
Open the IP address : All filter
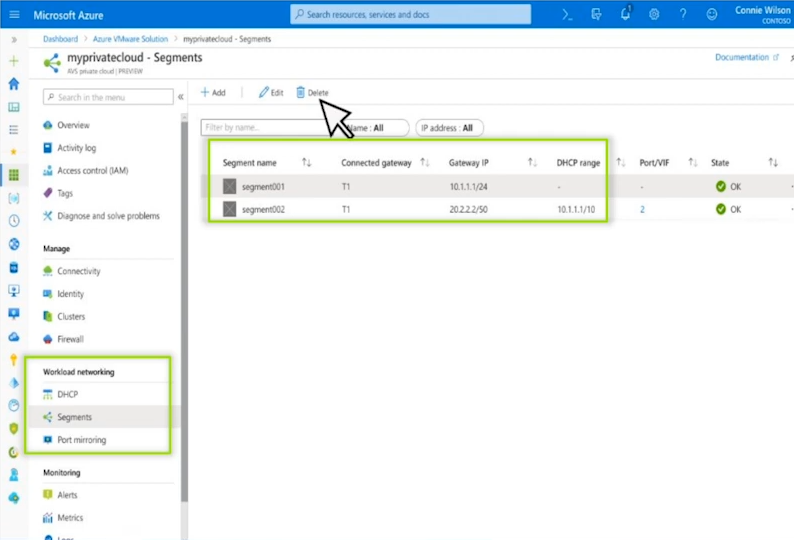[x=449, y=128]
